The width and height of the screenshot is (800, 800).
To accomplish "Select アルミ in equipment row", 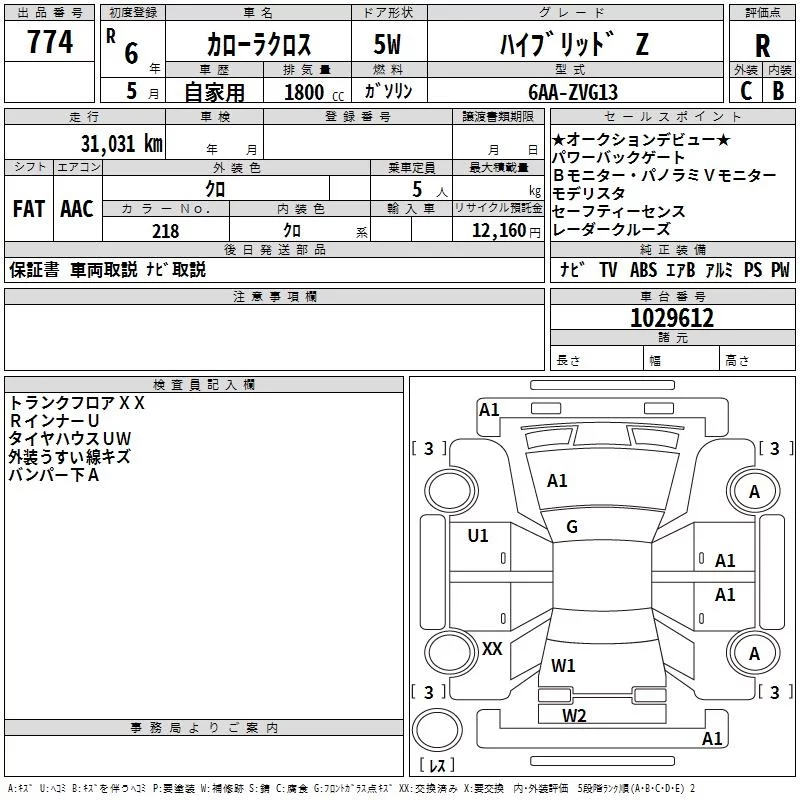I will coord(719,270).
